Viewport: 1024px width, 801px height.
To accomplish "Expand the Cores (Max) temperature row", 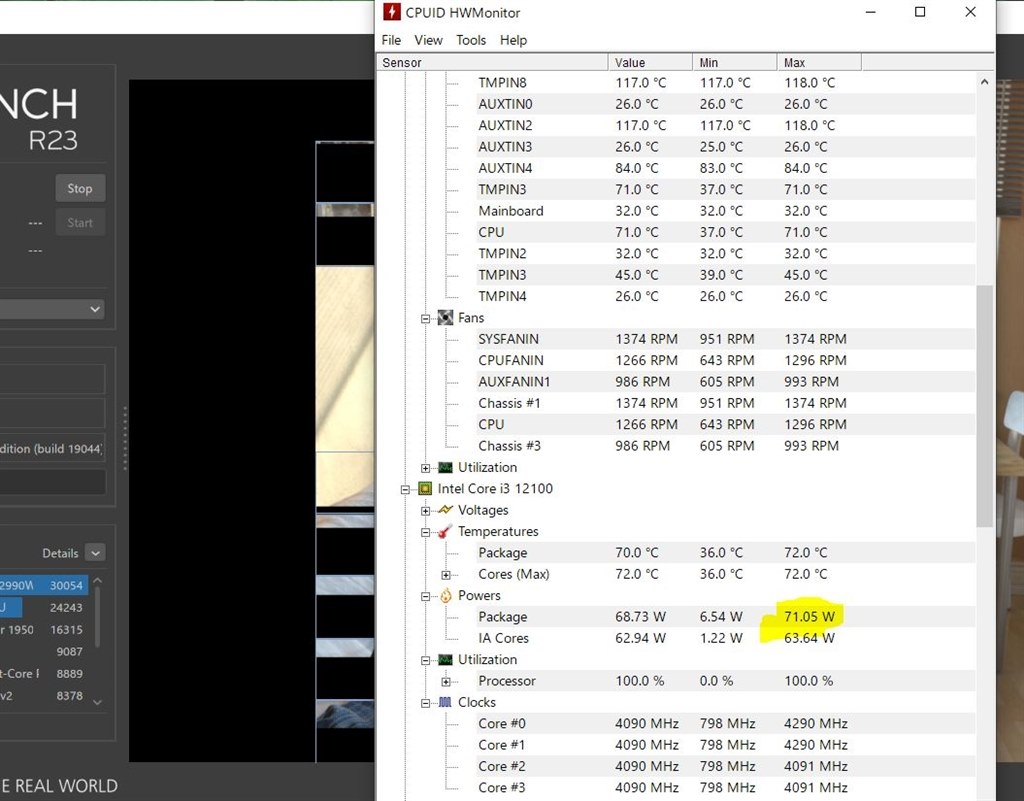I will tap(446, 575).
